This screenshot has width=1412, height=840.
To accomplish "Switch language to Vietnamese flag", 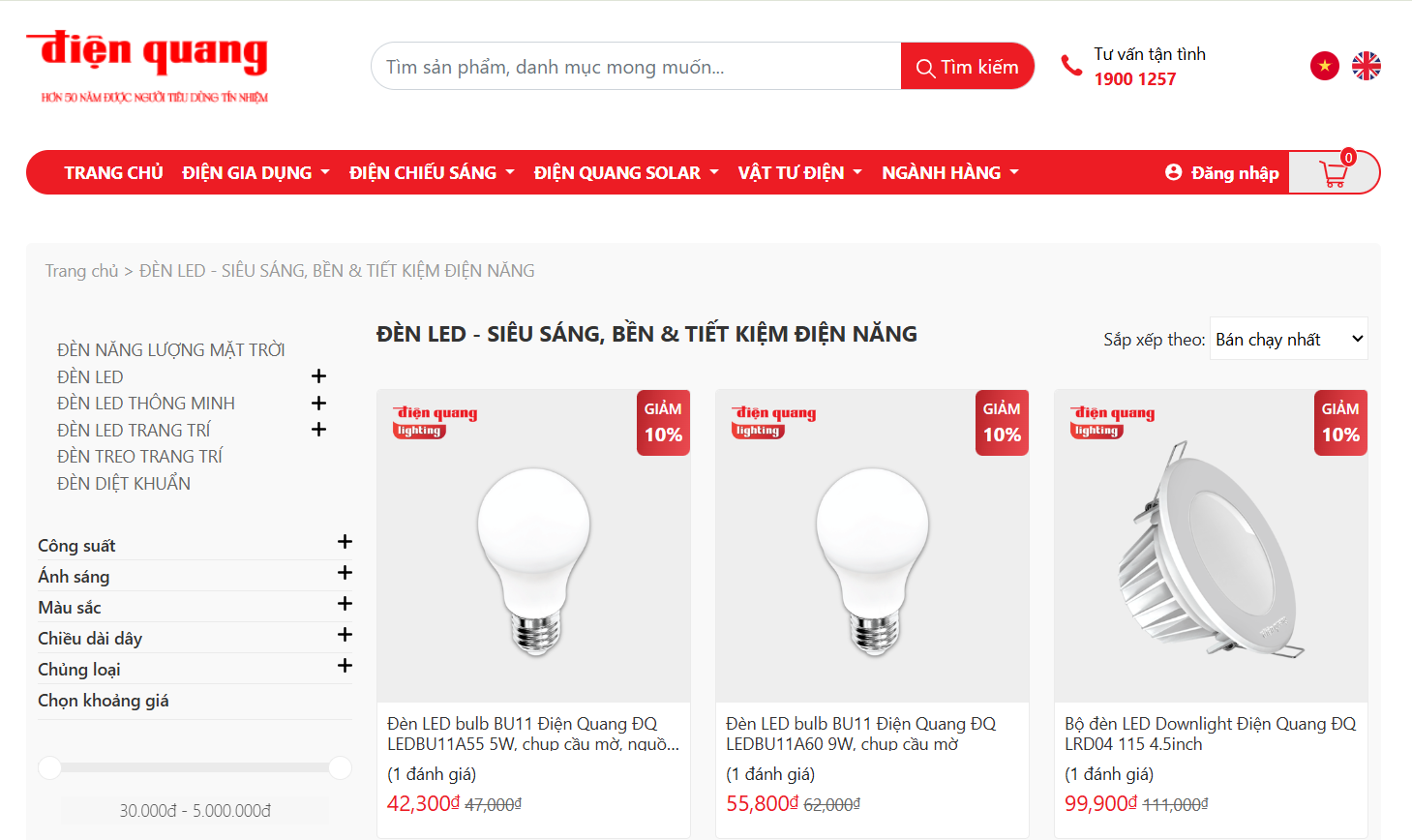I will click(1324, 66).
